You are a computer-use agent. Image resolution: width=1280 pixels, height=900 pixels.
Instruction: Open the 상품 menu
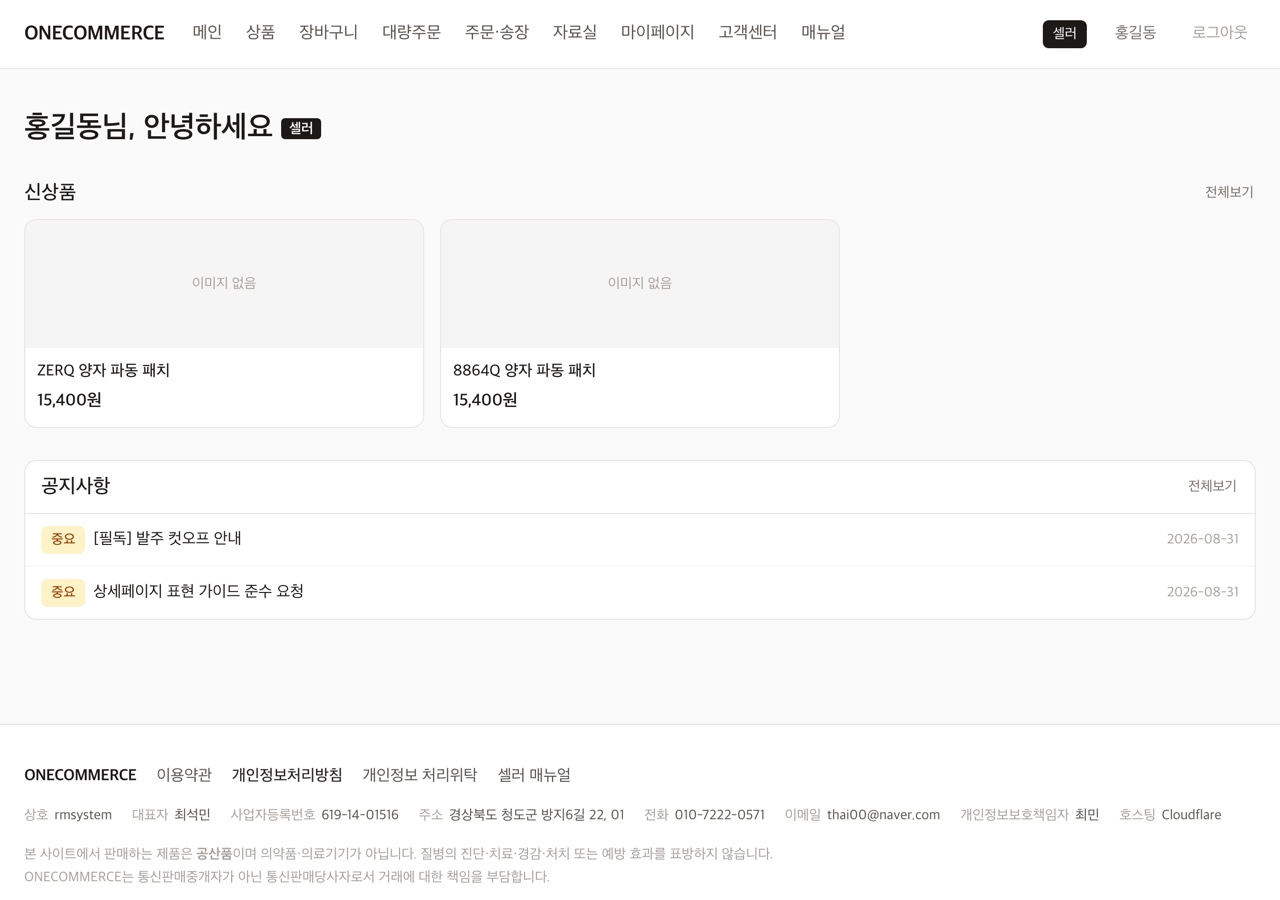[x=260, y=32]
